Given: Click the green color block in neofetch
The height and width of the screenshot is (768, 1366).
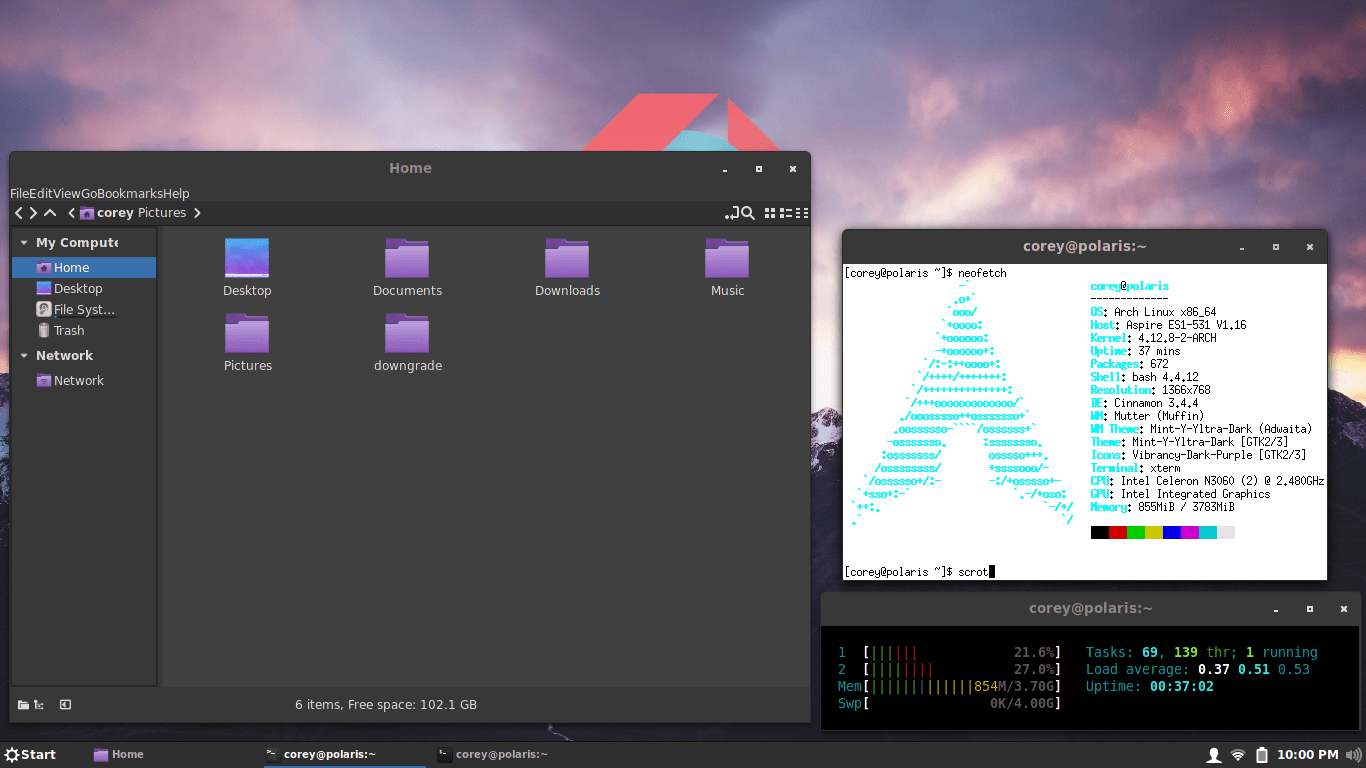Looking at the screenshot, I should pyautogui.click(x=1136, y=533).
